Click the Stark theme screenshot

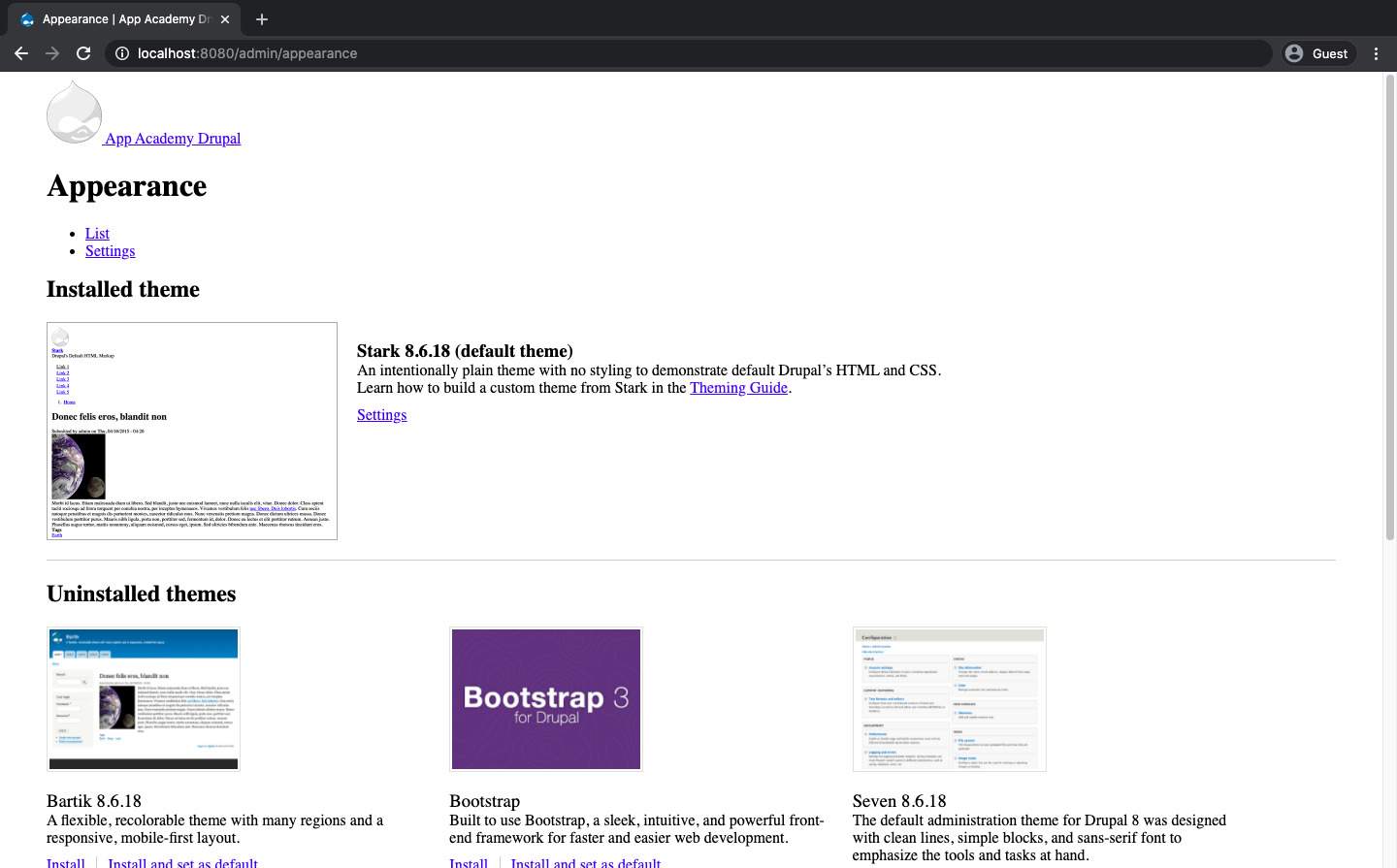(192, 431)
